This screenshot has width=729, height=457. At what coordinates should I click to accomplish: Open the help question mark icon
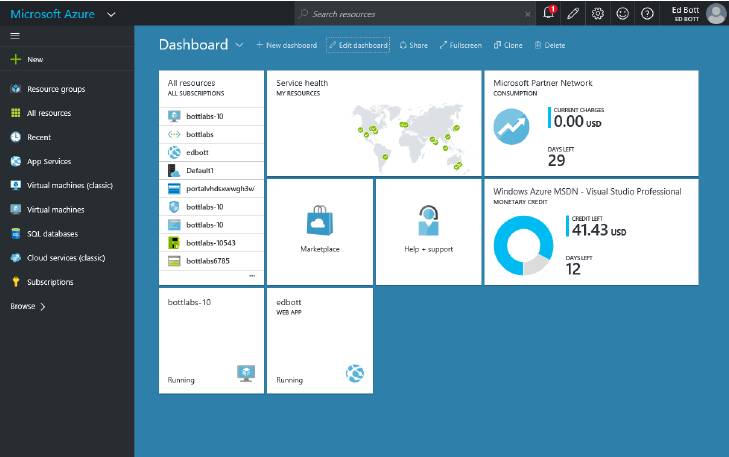(647, 14)
